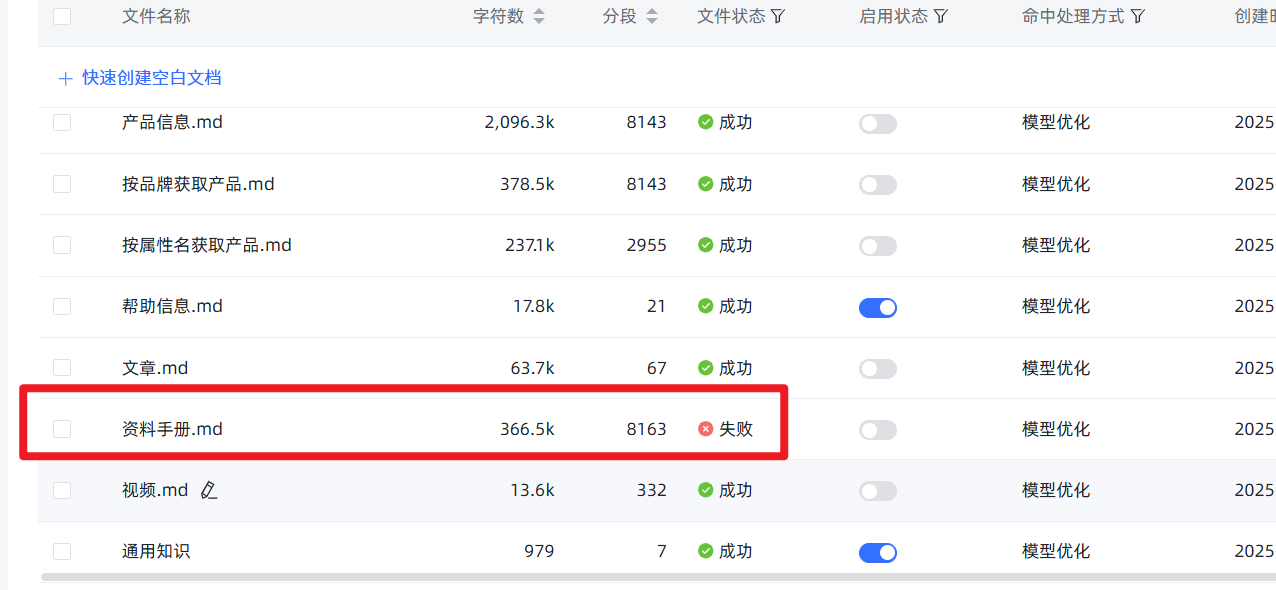This screenshot has width=1276, height=590.
Task: Open the file 按品牌获取产品.md
Action: (198, 184)
